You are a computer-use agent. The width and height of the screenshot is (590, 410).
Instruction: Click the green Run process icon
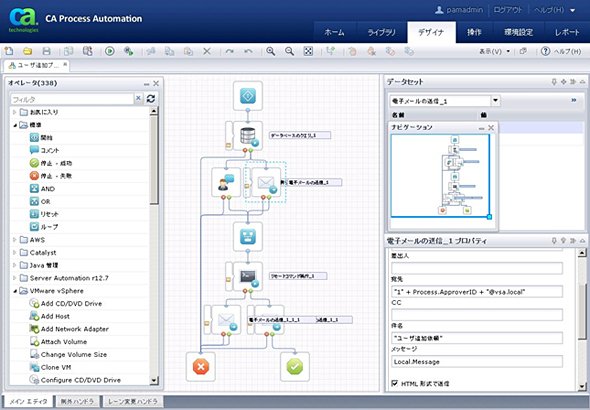coord(109,51)
